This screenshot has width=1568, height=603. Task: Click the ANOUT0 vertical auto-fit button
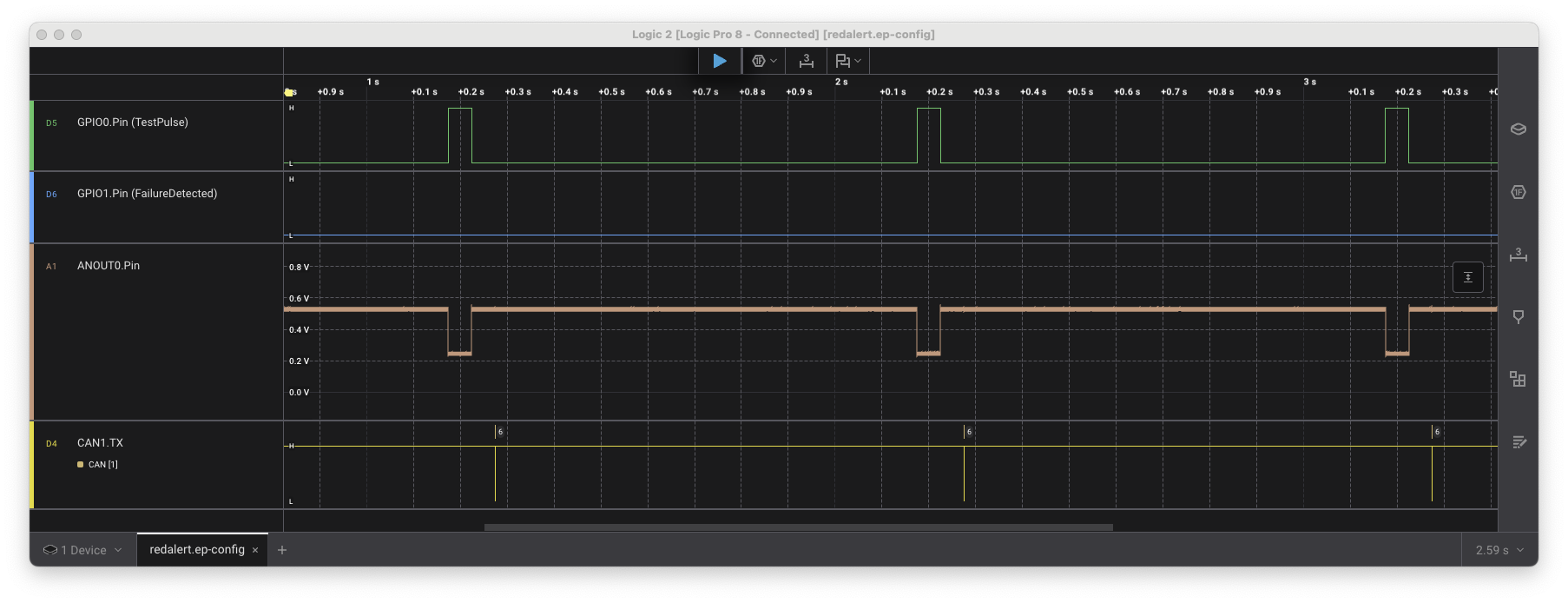(1467, 277)
